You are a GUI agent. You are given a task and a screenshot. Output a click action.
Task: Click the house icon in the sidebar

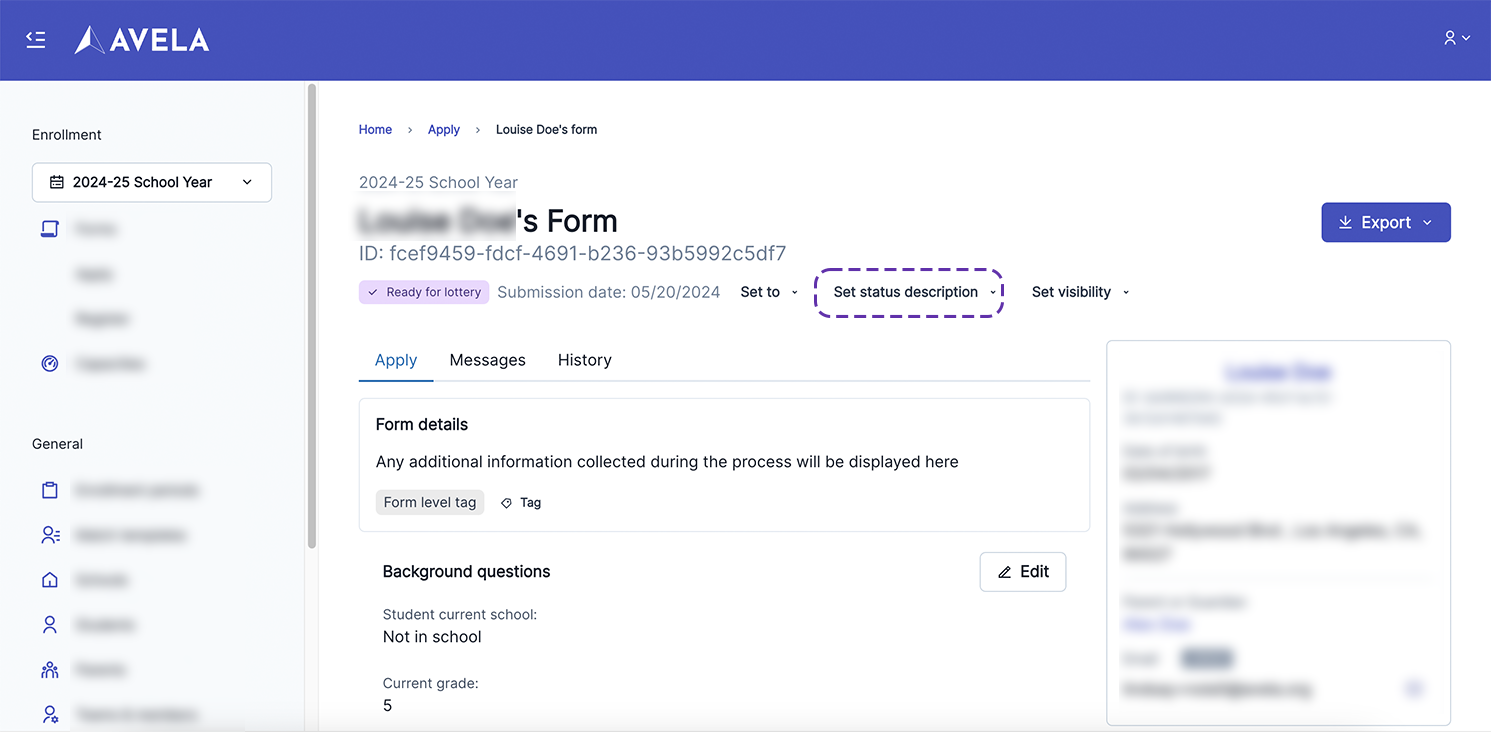(x=50, y=580)
